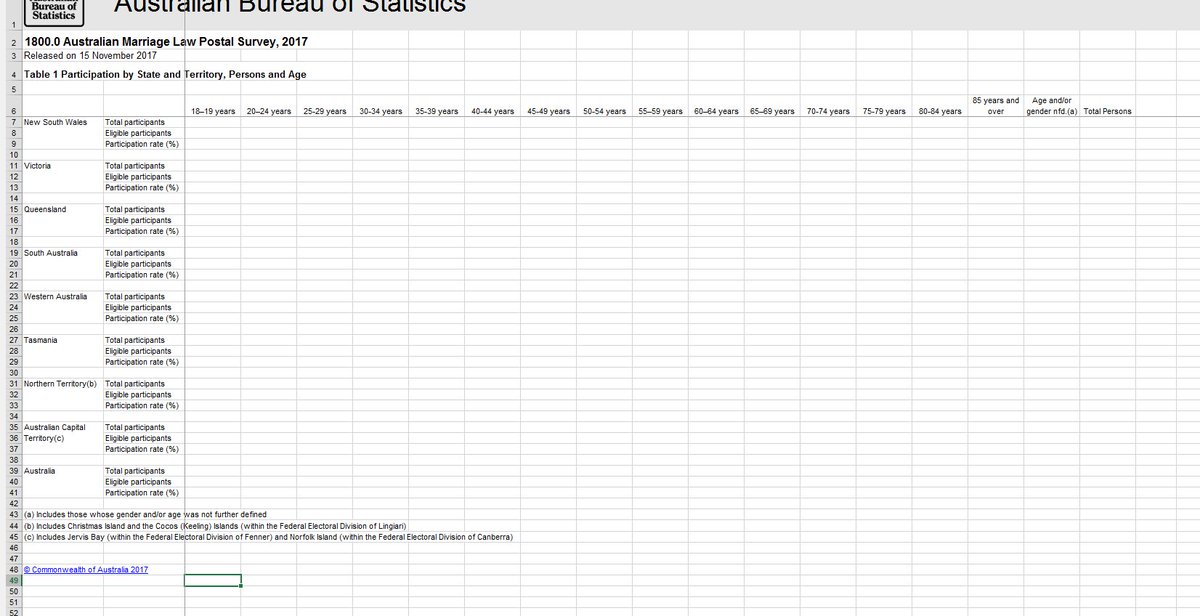Select footnote (c) about Jervis Bay
Image resolution: width=1200 pixels, height=616 pixels.
pos(268,536)
